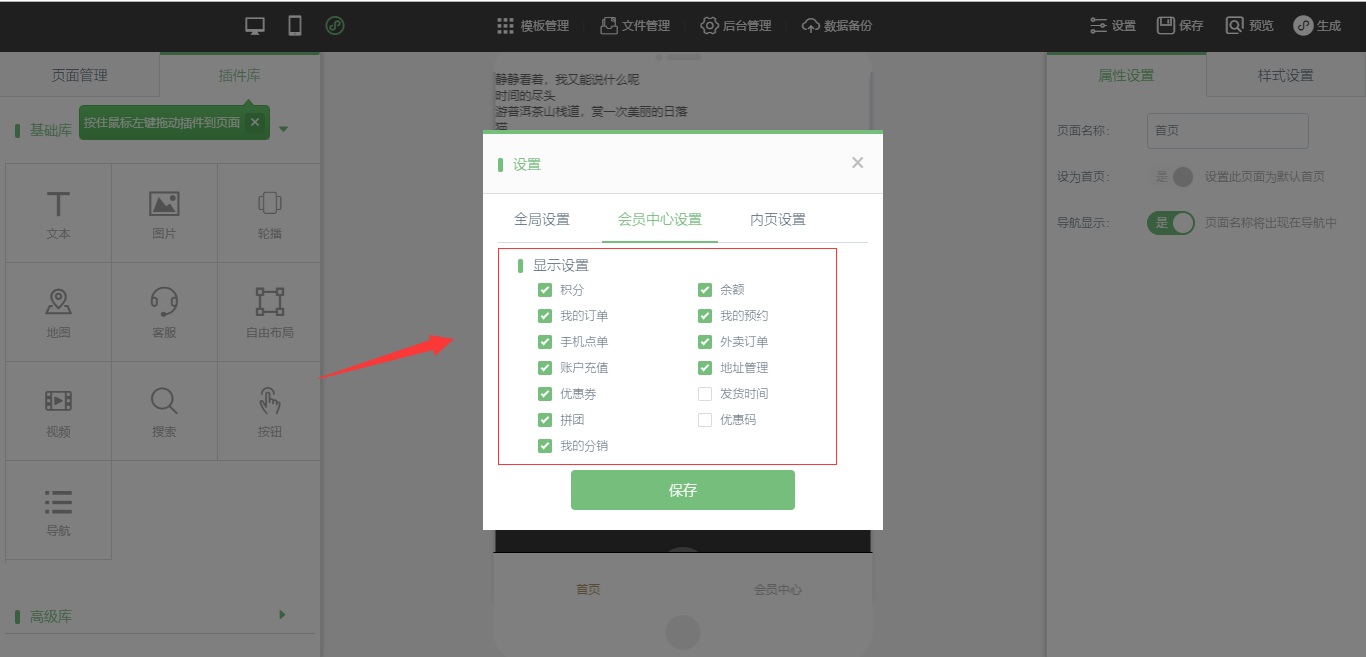Enable the 优惠码 checkbox

(x=705, y=420)
